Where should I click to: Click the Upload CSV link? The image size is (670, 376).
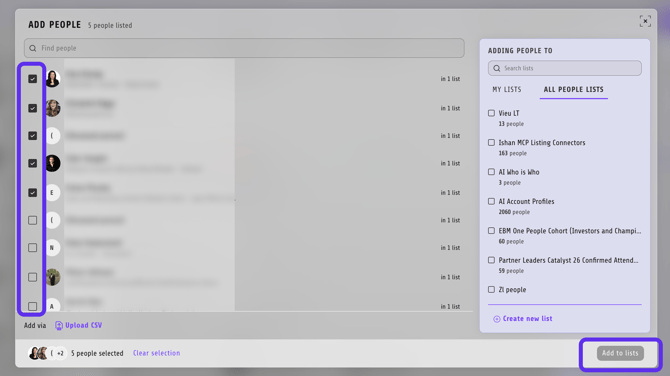pyautogui.click(x=84, y=325)
